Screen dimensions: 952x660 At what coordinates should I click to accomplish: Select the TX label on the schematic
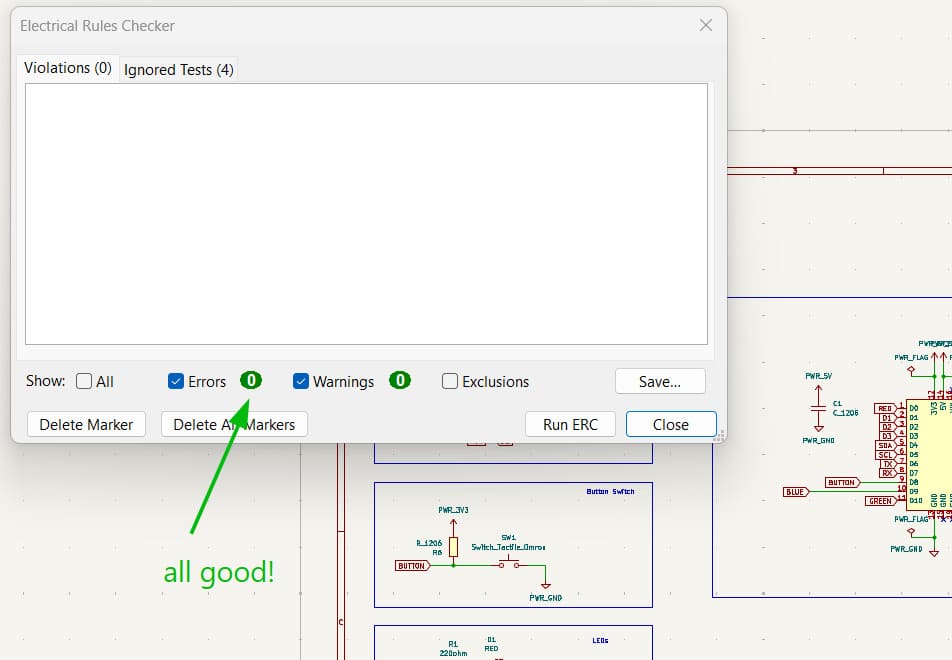point(888,464)
